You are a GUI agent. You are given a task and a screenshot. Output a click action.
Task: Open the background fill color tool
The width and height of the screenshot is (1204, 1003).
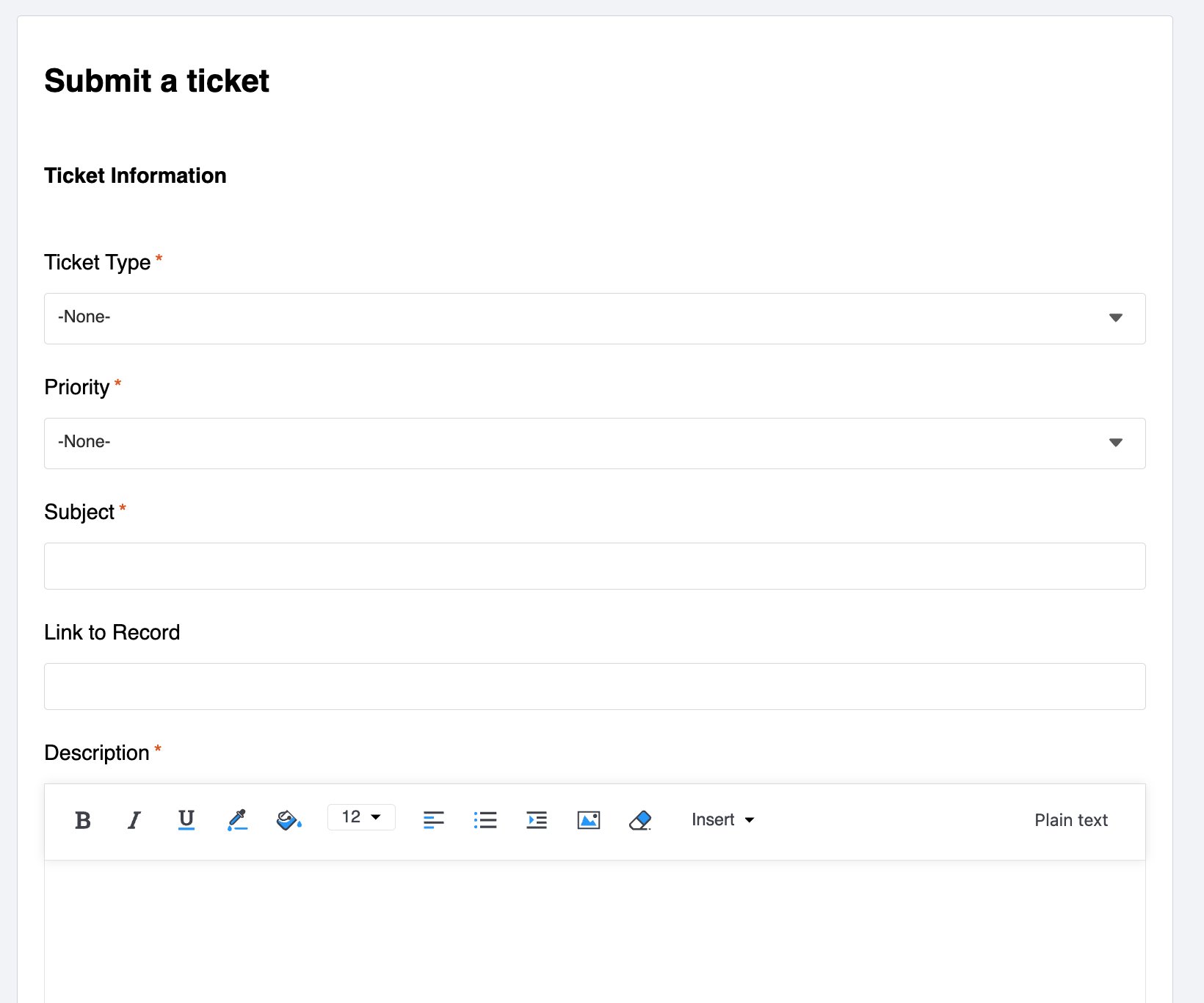point(289,819)
